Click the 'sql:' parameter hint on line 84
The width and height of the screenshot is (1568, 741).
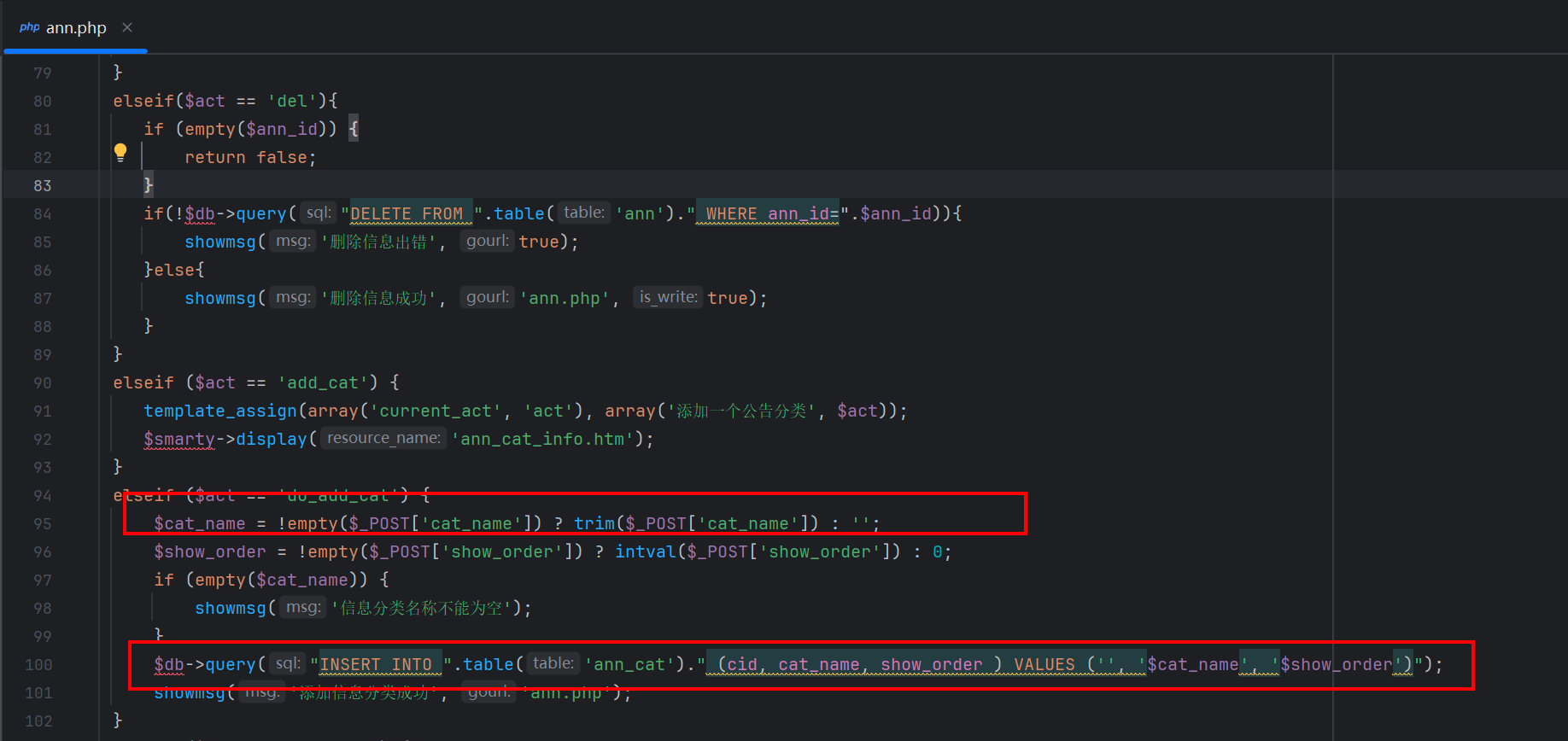pyautogui.click(x=319, y=213)
